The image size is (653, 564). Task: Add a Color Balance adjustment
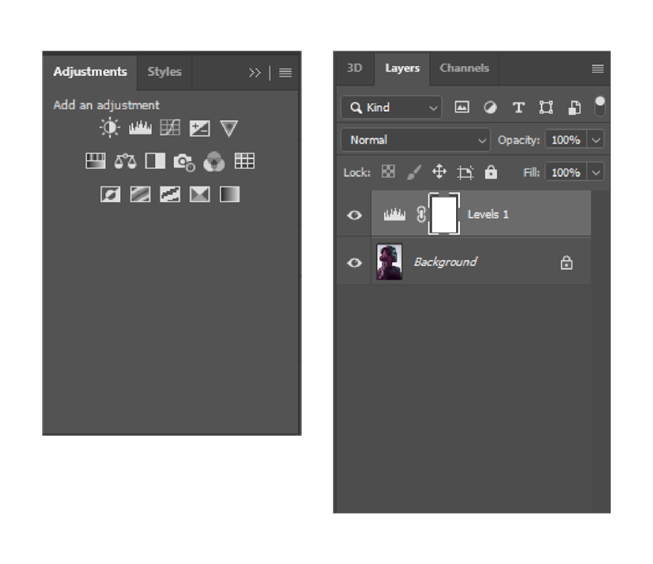click(125, 161)
